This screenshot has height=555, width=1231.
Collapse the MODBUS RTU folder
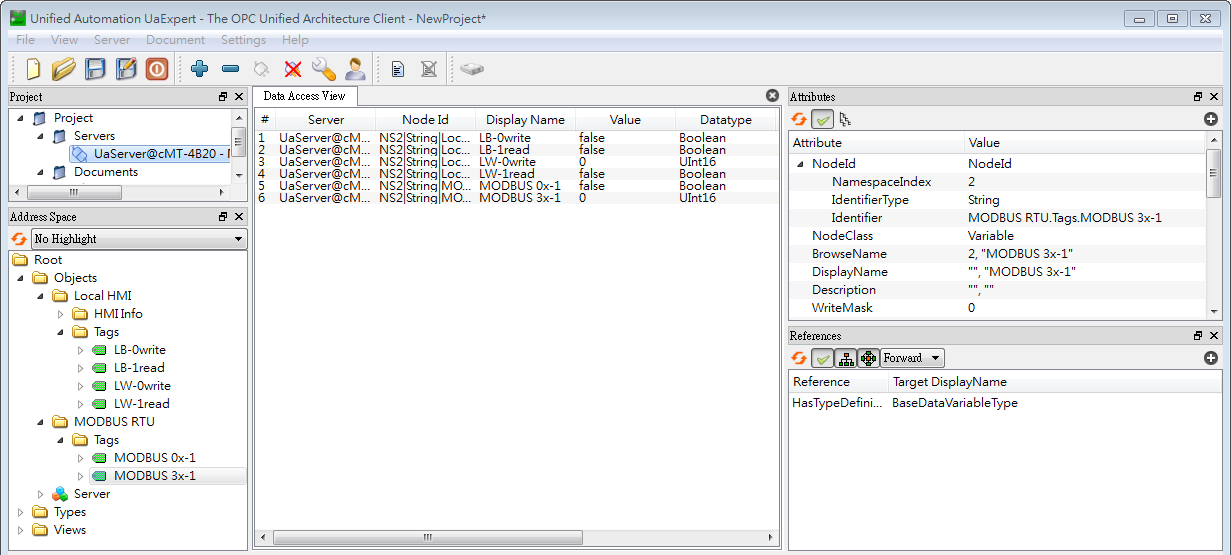[40, 422]
